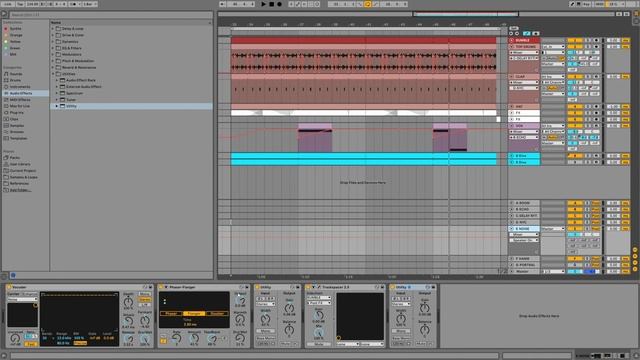
Task: Click the MIDI Effects category icon
Action: click(x=6, y=100)
